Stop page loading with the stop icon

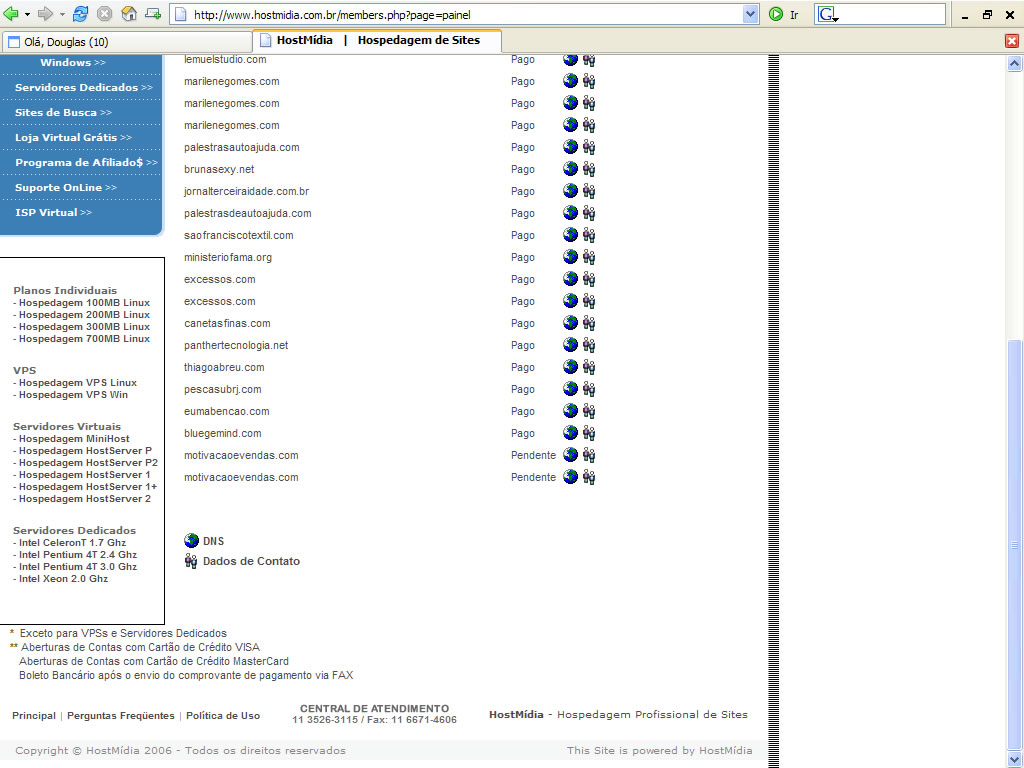(x=104, y=14)
